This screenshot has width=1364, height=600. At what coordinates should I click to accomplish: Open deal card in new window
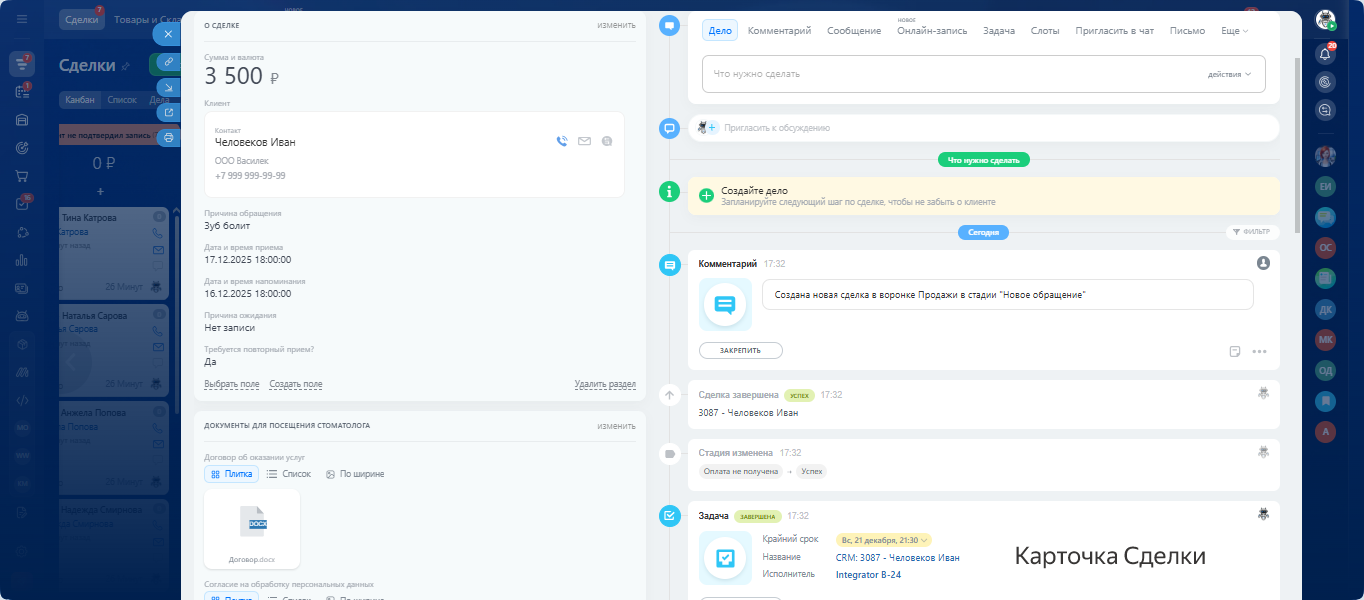point(168,112)
